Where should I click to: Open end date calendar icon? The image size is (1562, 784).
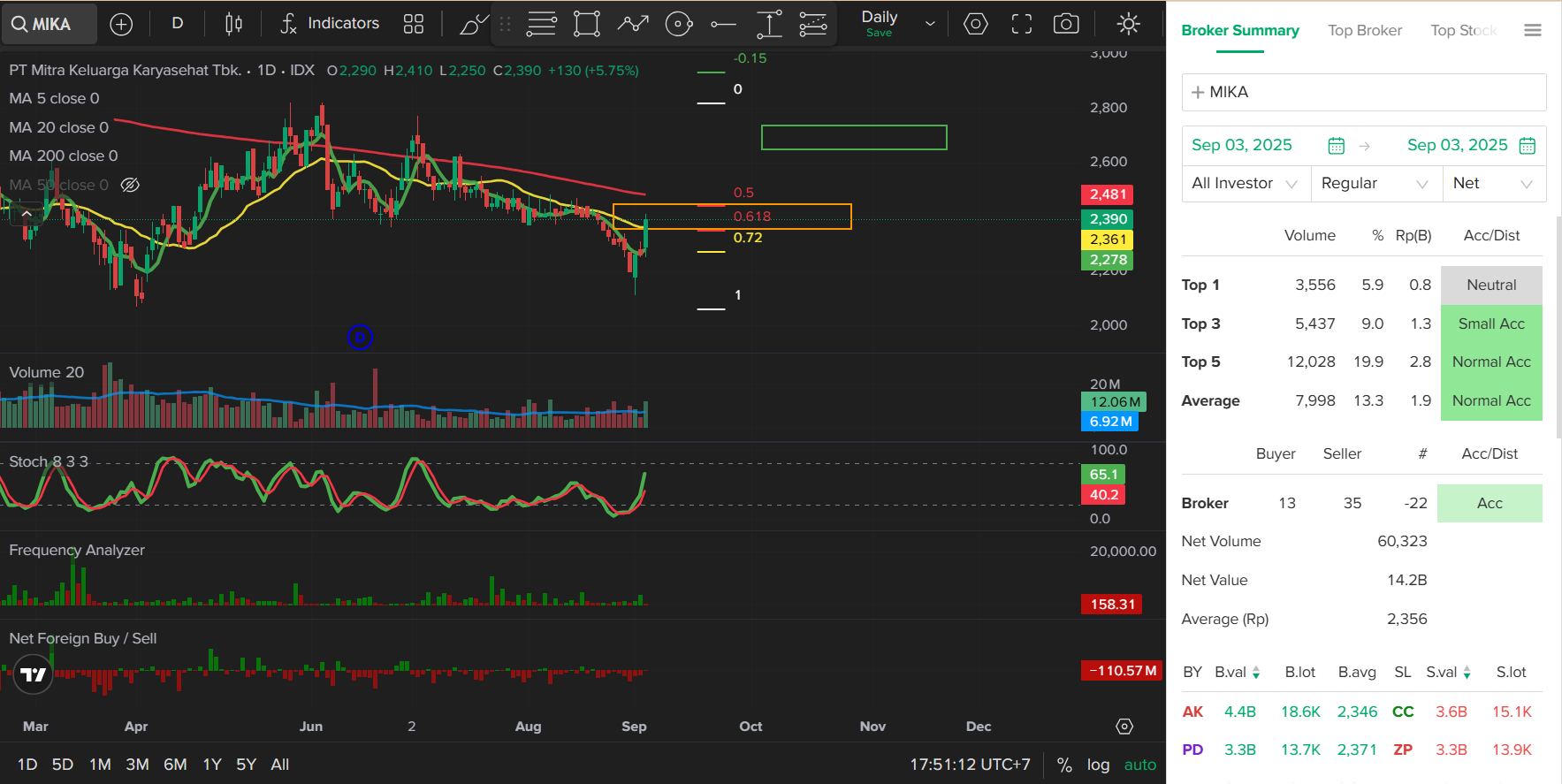(1528, 146)
